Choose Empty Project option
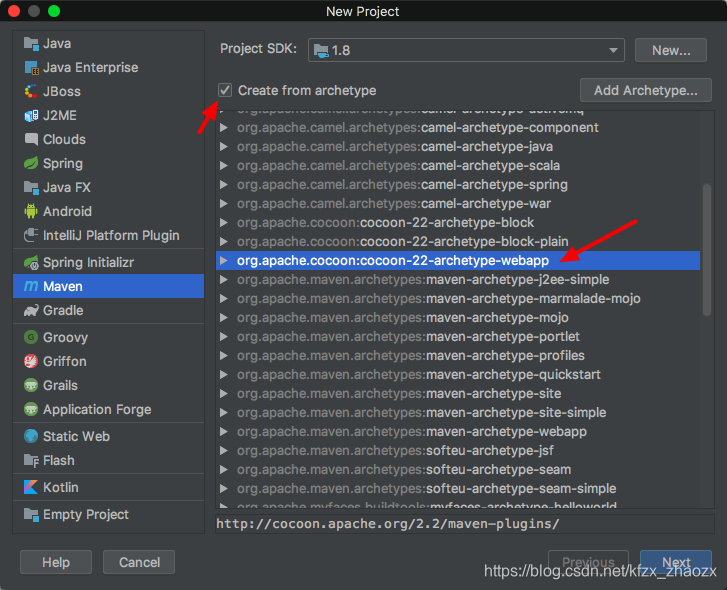Viewport: 727px width, 590px height. coord(108,514)
